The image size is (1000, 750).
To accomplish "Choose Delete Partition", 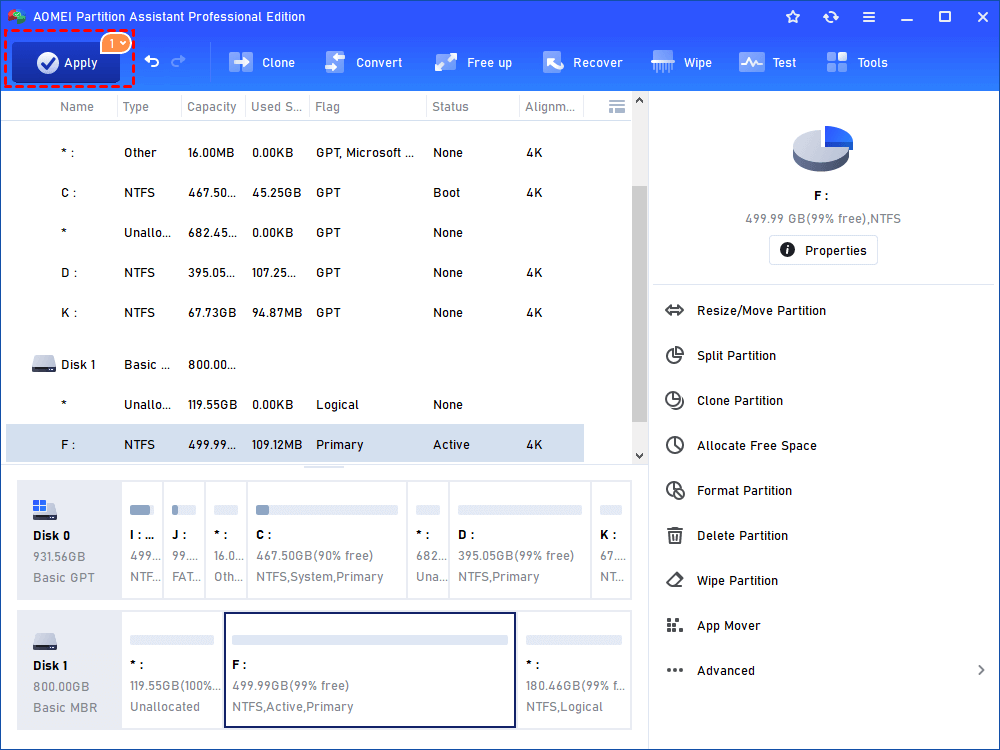I will tap(742, 535).
